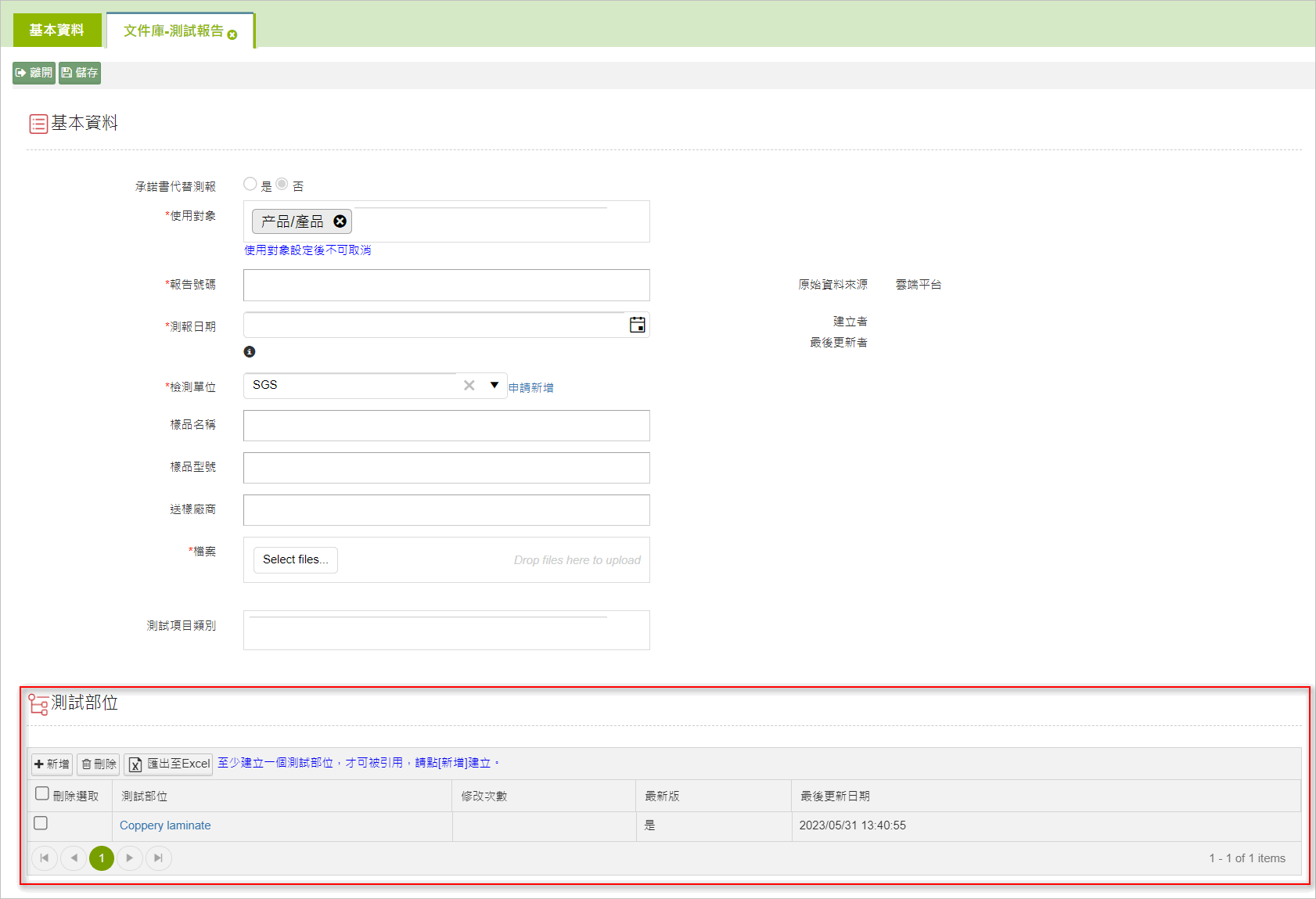Click 匯出至Excel export button

point(168,764)
